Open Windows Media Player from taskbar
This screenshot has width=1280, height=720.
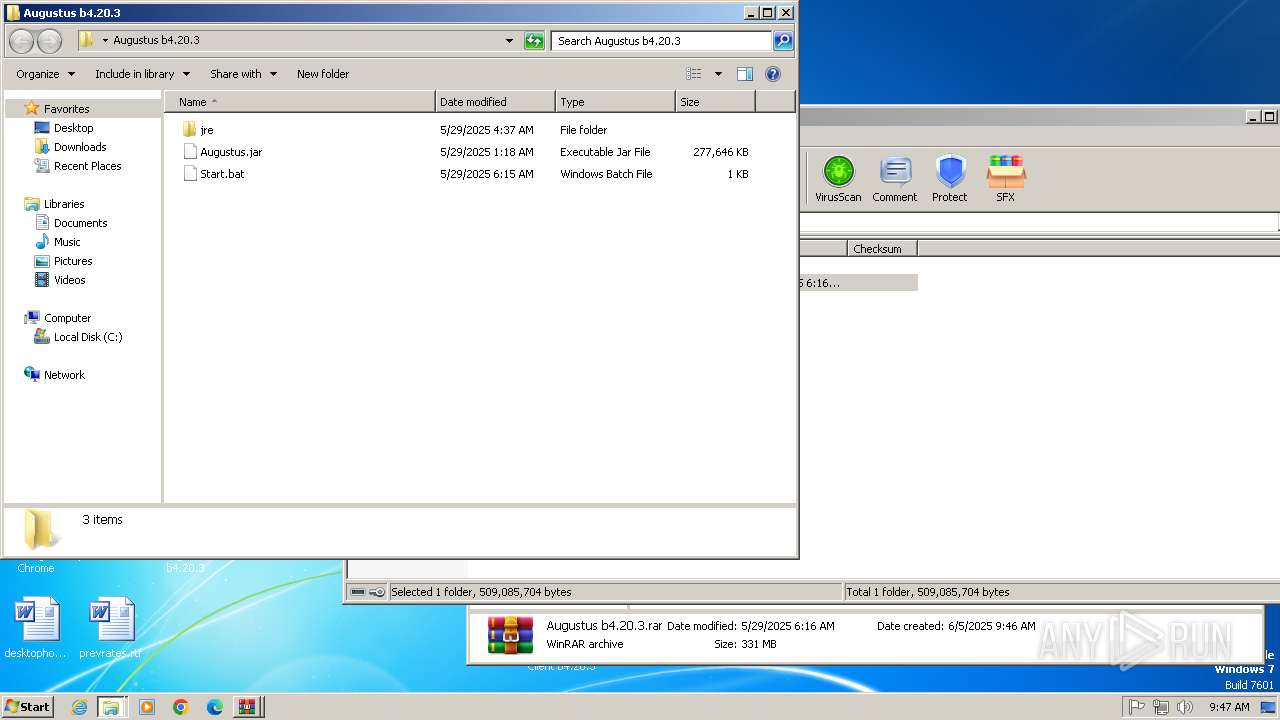(147, 706)
